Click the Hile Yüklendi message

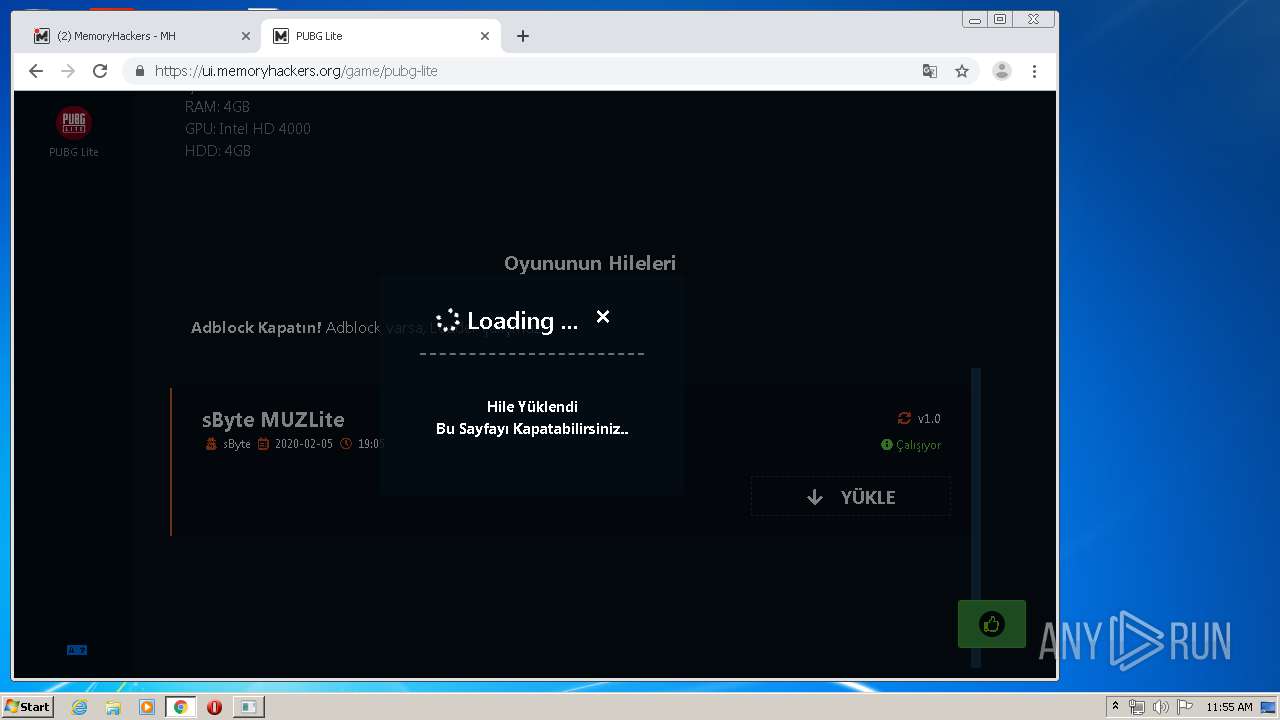532,407
